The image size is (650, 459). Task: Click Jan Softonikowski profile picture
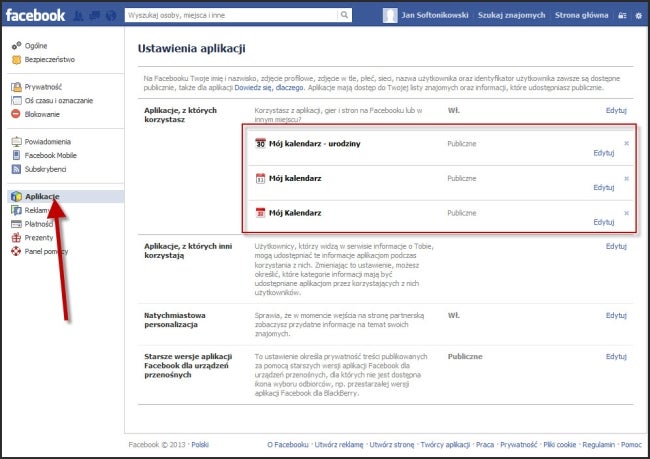click(390, 15)
